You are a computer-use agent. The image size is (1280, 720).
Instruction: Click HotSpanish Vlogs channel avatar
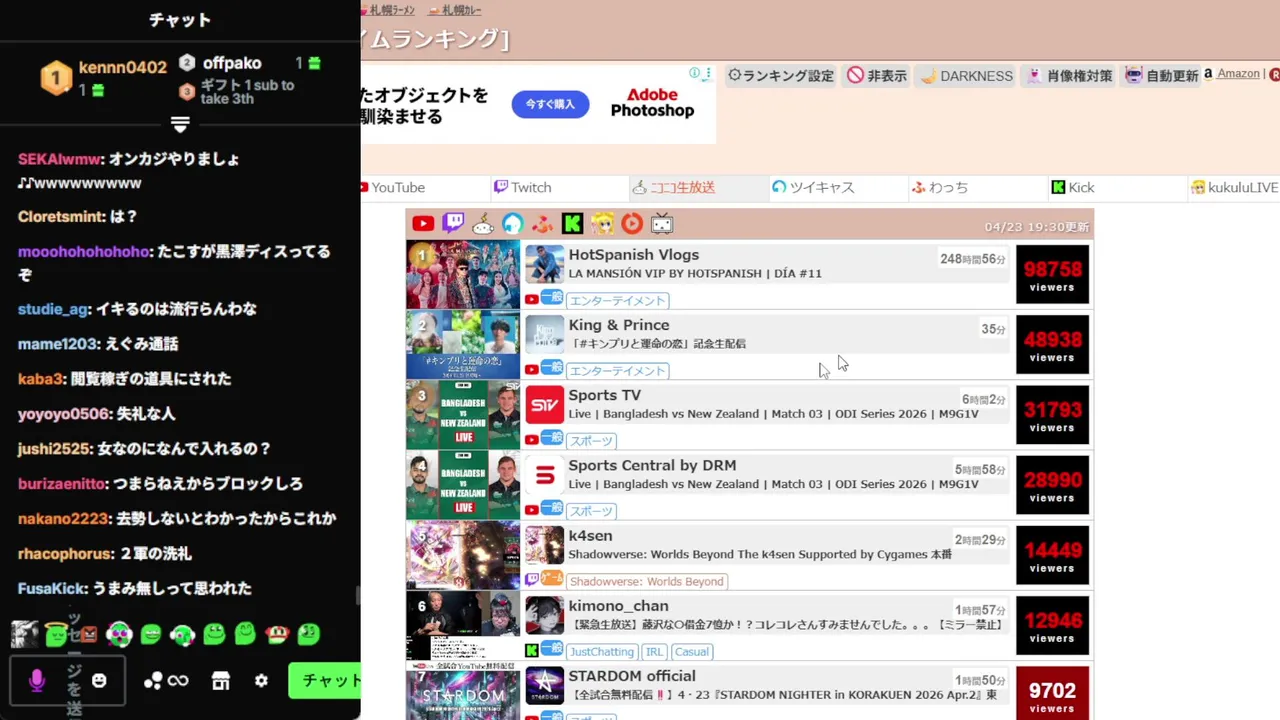coord(545,264)
